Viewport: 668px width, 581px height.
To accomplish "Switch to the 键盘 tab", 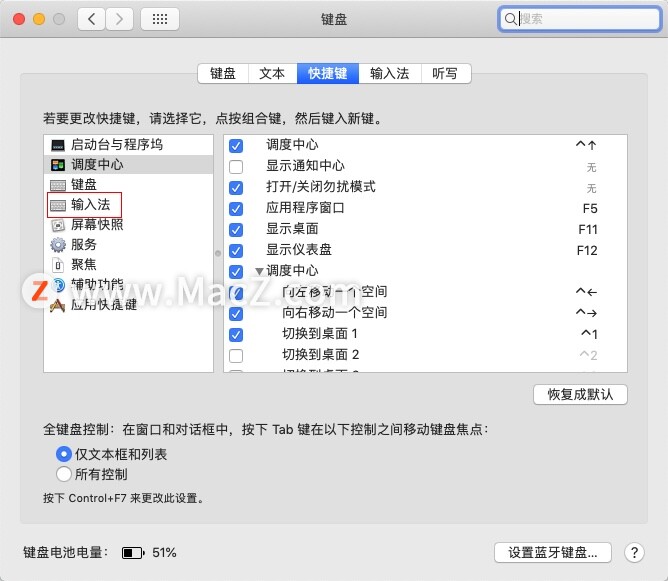I will click(223, 73).
